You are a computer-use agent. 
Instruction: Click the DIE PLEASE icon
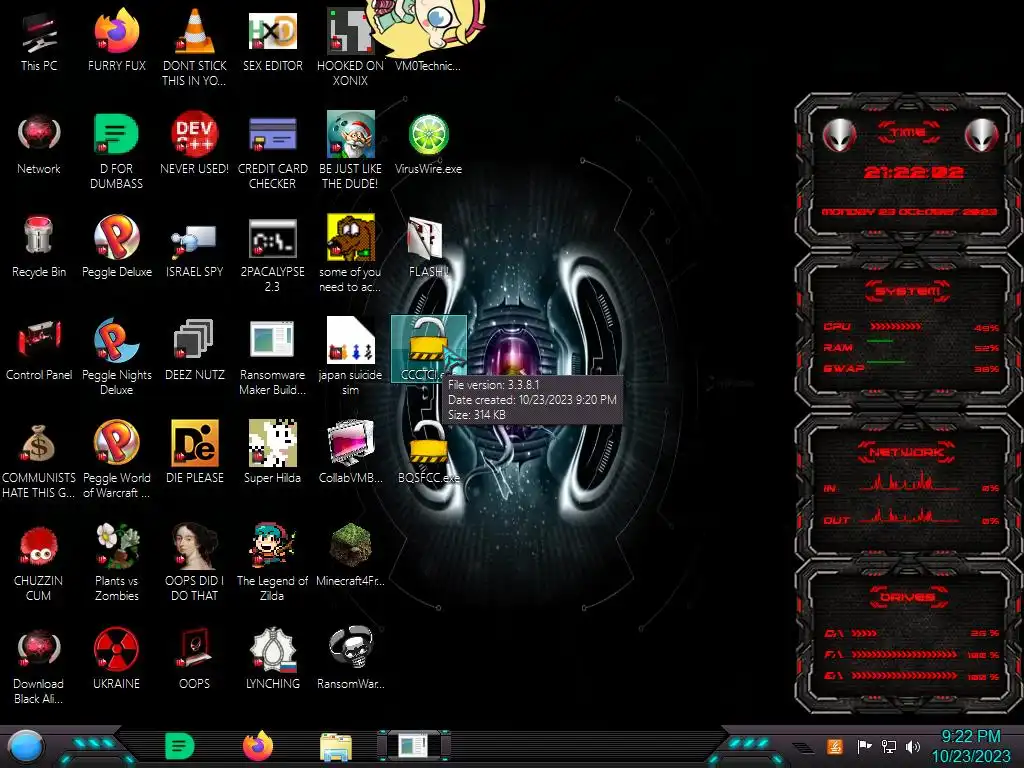(x=194, y=452)
